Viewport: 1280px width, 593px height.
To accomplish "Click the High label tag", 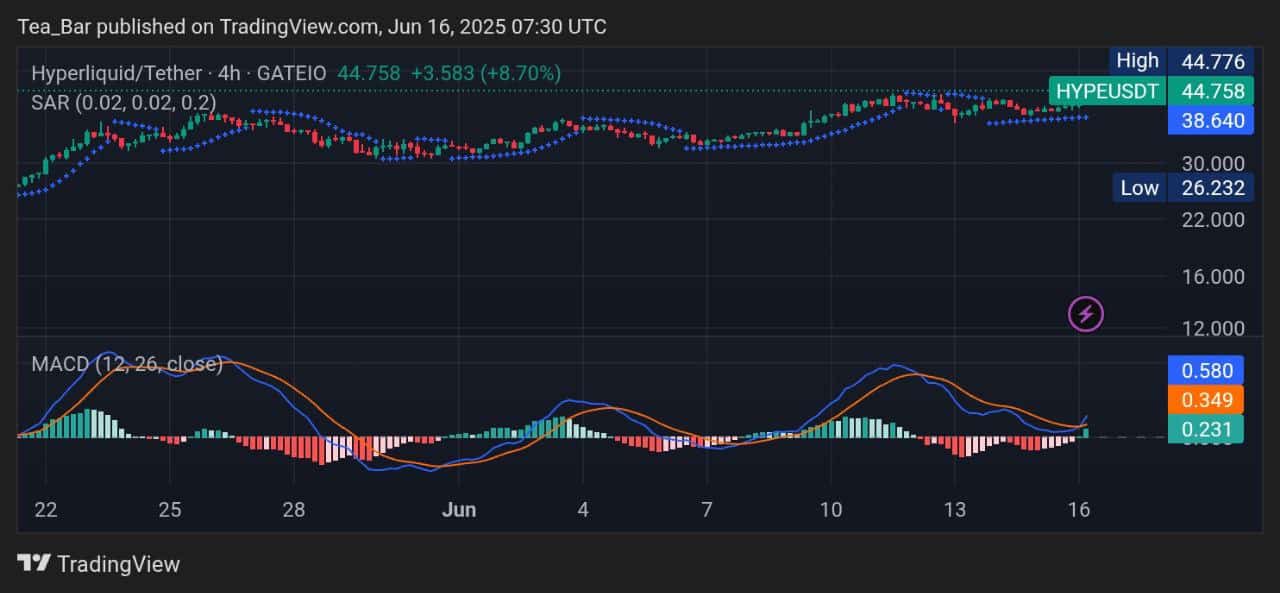I will [1138, 61].
